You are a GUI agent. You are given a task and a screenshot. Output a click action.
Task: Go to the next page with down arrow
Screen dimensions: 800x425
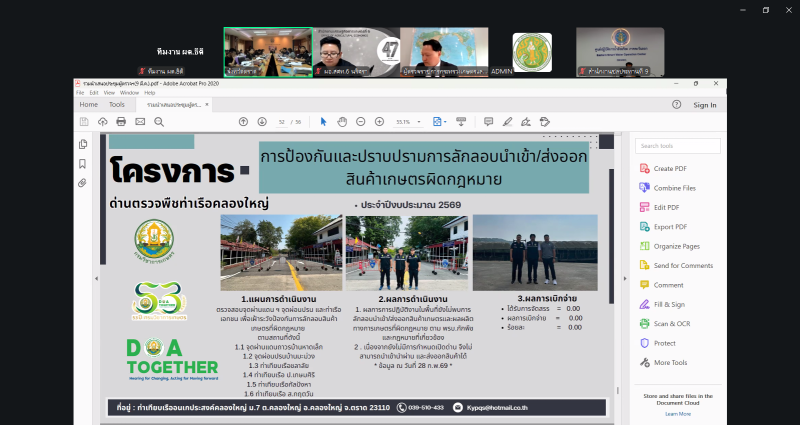coord(260,121)
